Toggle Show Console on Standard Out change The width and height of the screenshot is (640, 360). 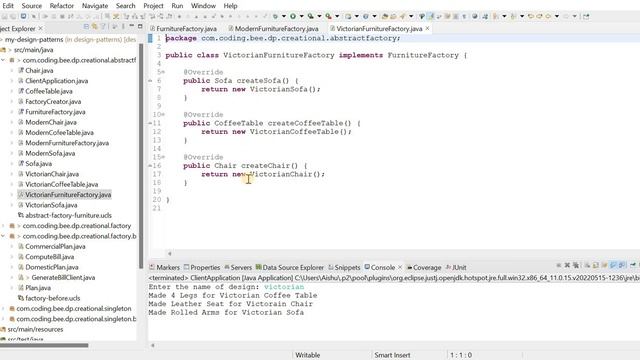click(613, 265)
